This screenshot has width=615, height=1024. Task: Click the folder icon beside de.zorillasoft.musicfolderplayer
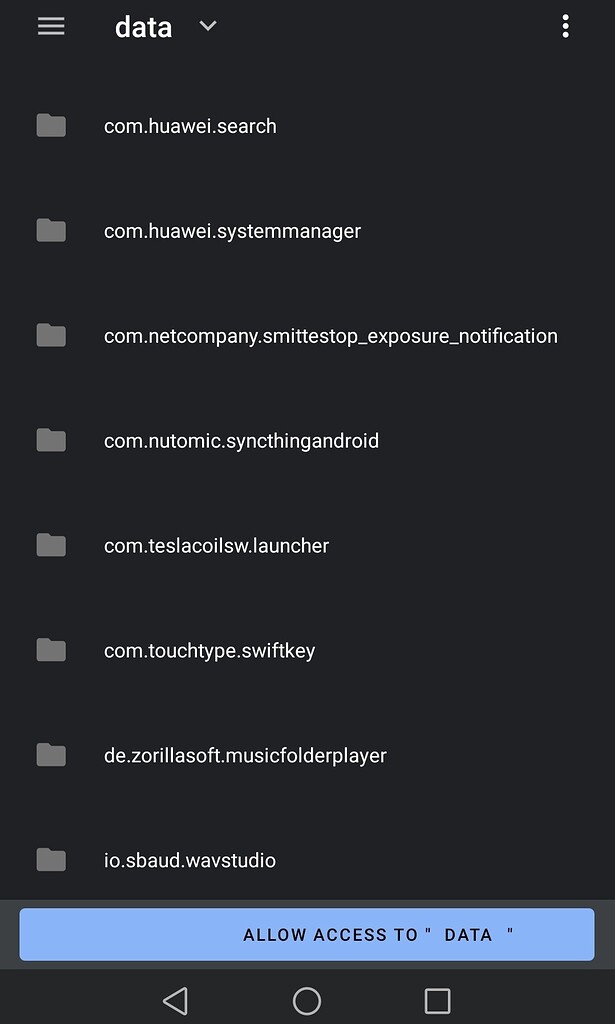(x=50, y=755)
